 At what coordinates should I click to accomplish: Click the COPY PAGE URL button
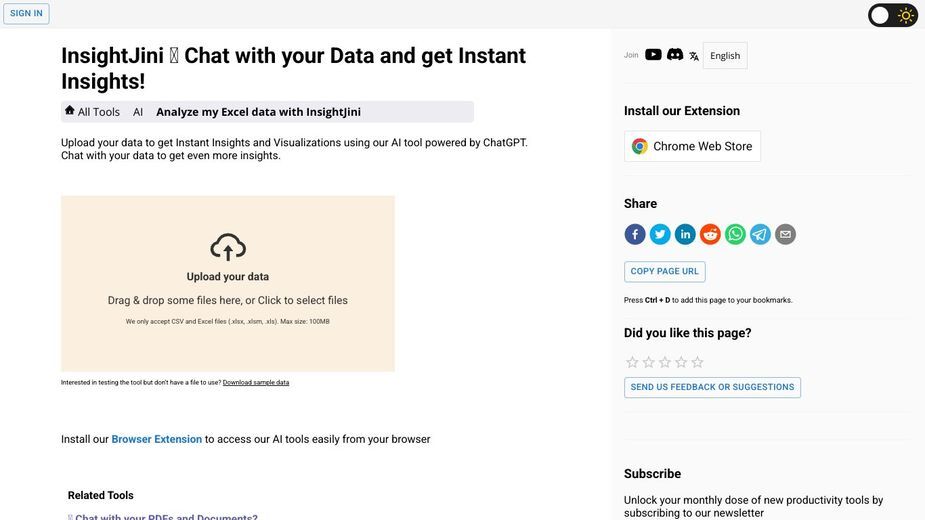coord(664,272)
